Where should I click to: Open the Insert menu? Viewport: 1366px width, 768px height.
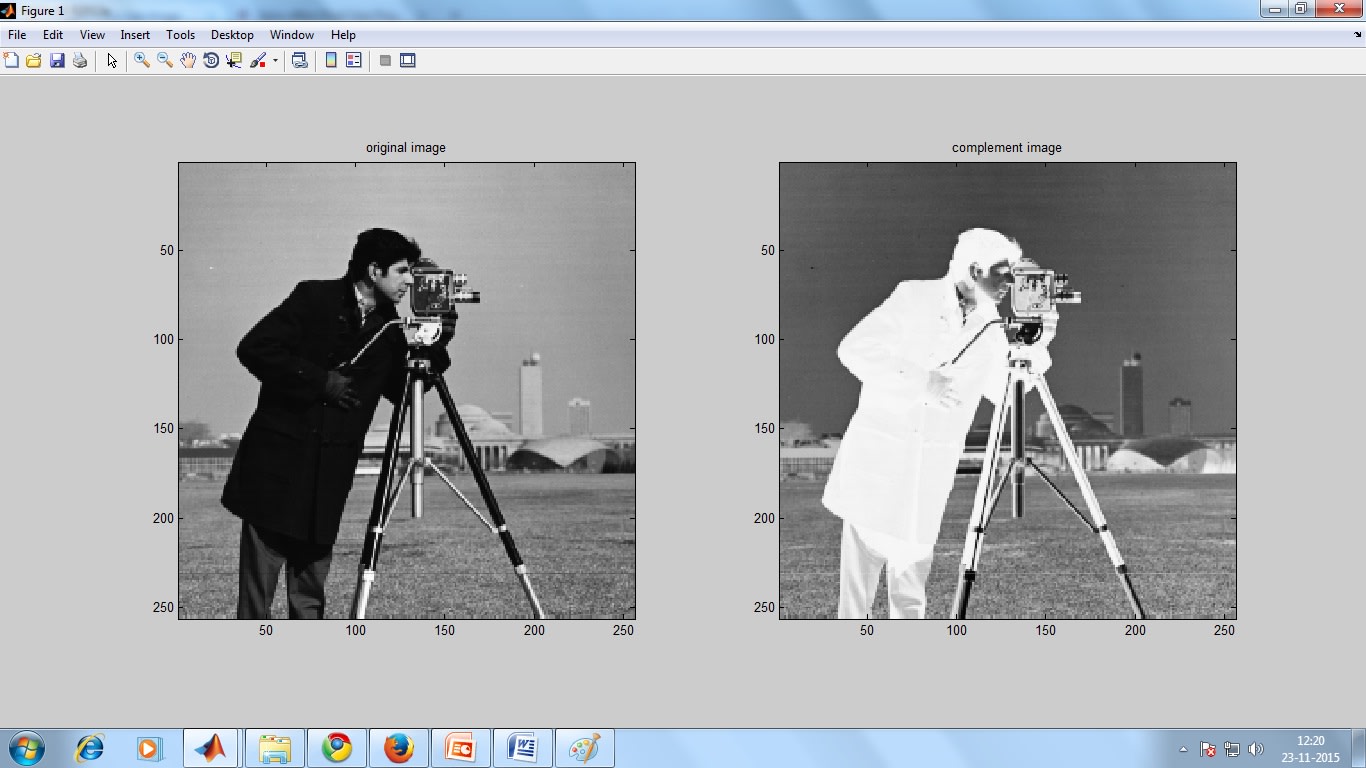(135, 35)
